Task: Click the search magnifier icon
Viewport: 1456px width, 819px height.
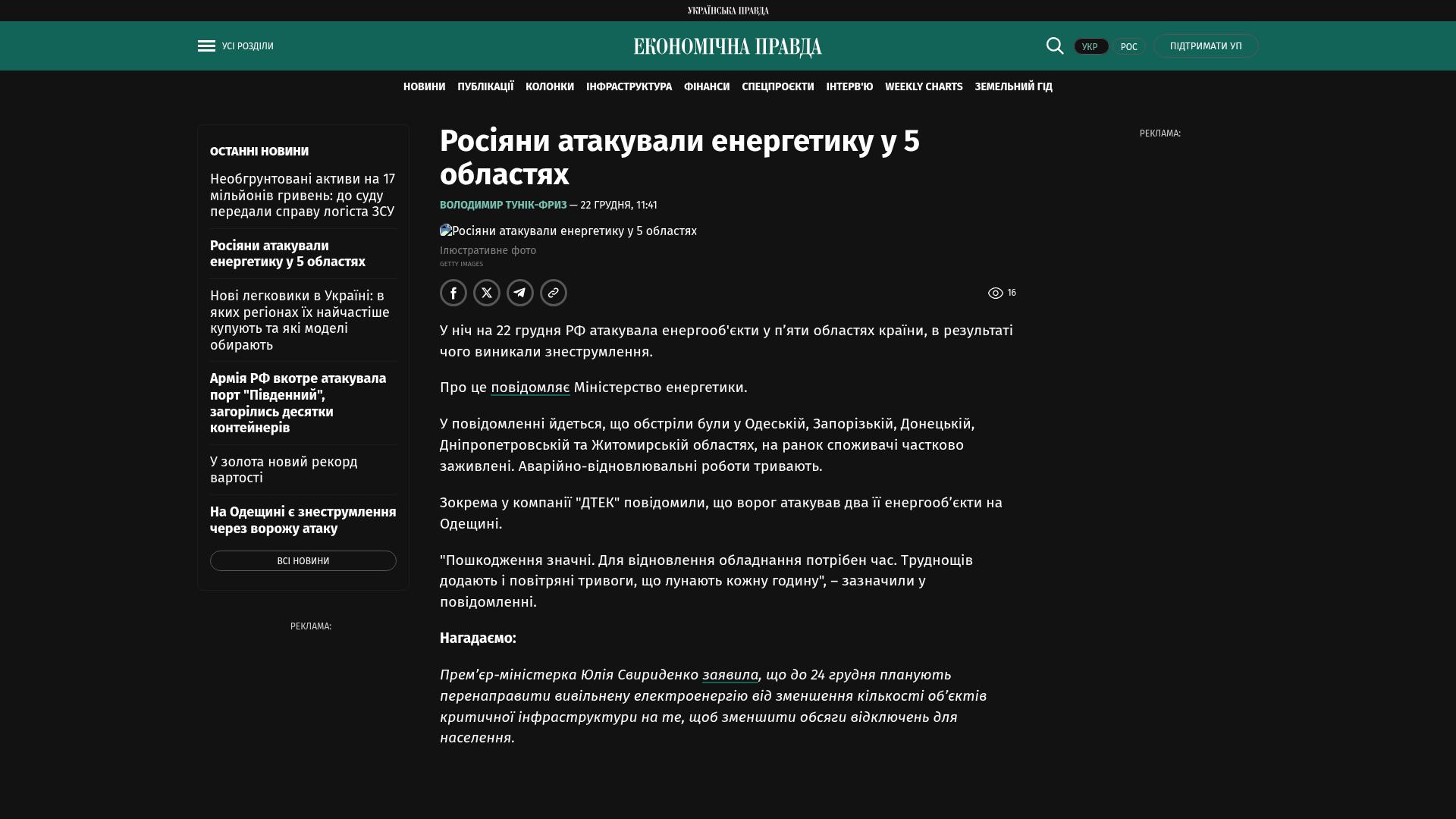Action: click(x=1055, y=45)
